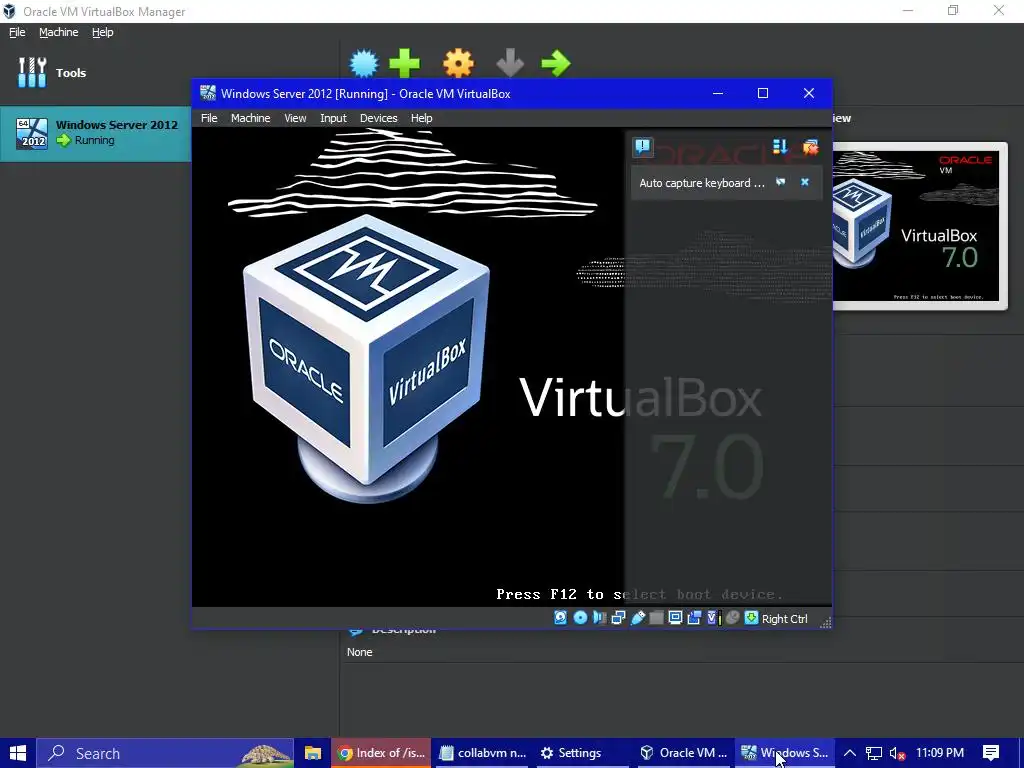
Task: Click the 11:09 PM taskbar clock
Action: click(x=940, y=753)
